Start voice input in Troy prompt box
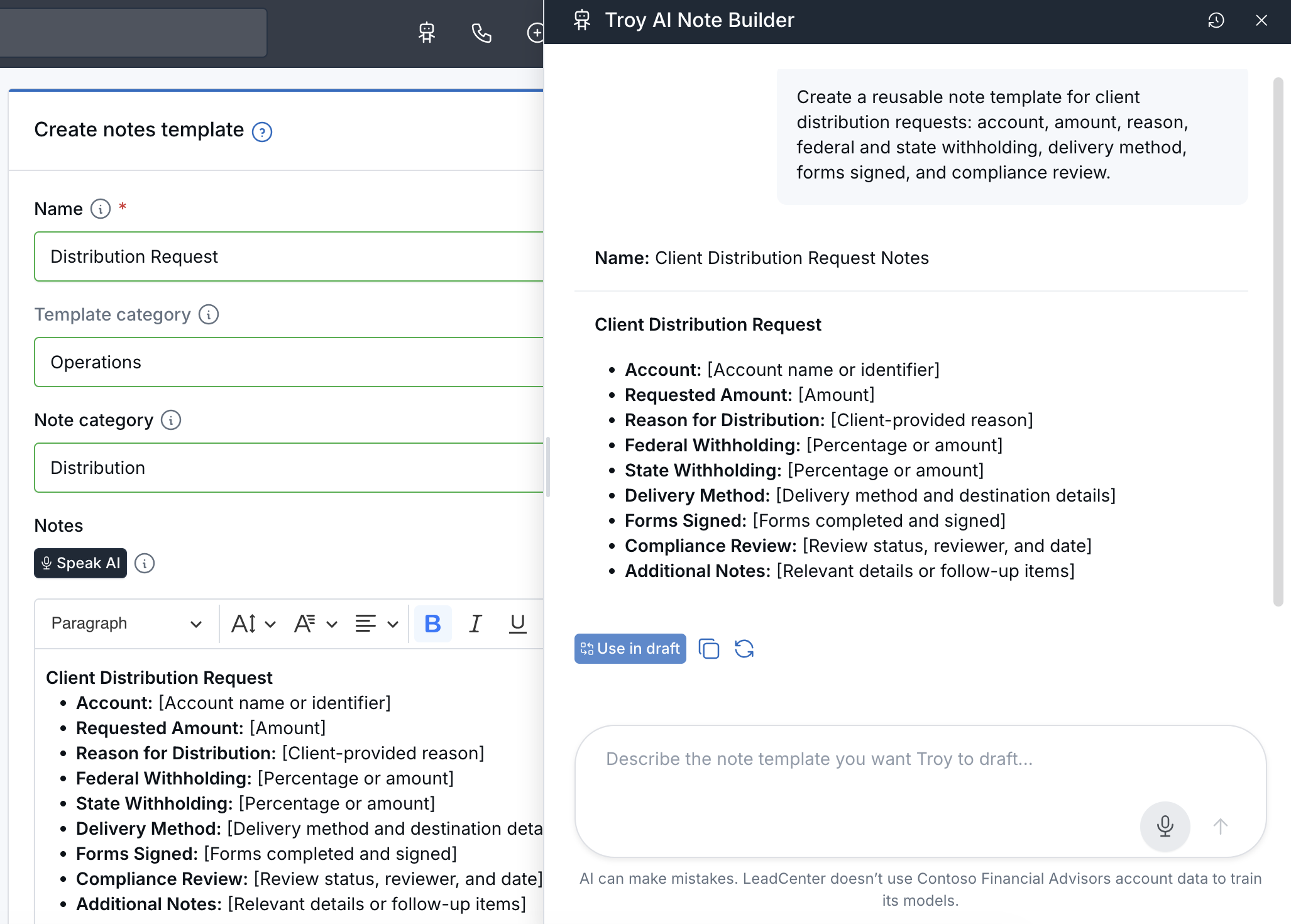 (1165, 826)
